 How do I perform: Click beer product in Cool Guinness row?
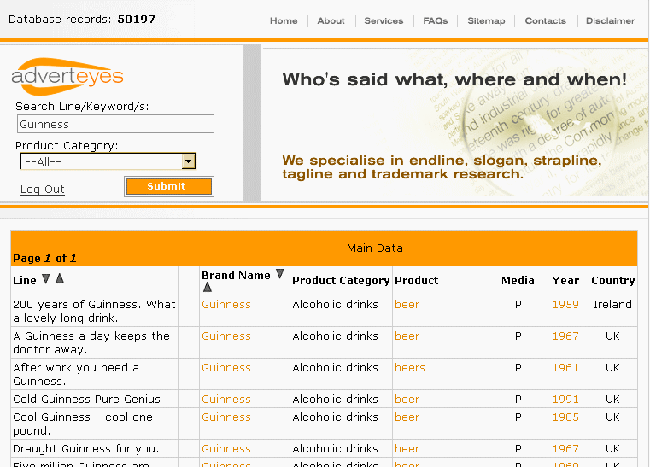point(407,417)
